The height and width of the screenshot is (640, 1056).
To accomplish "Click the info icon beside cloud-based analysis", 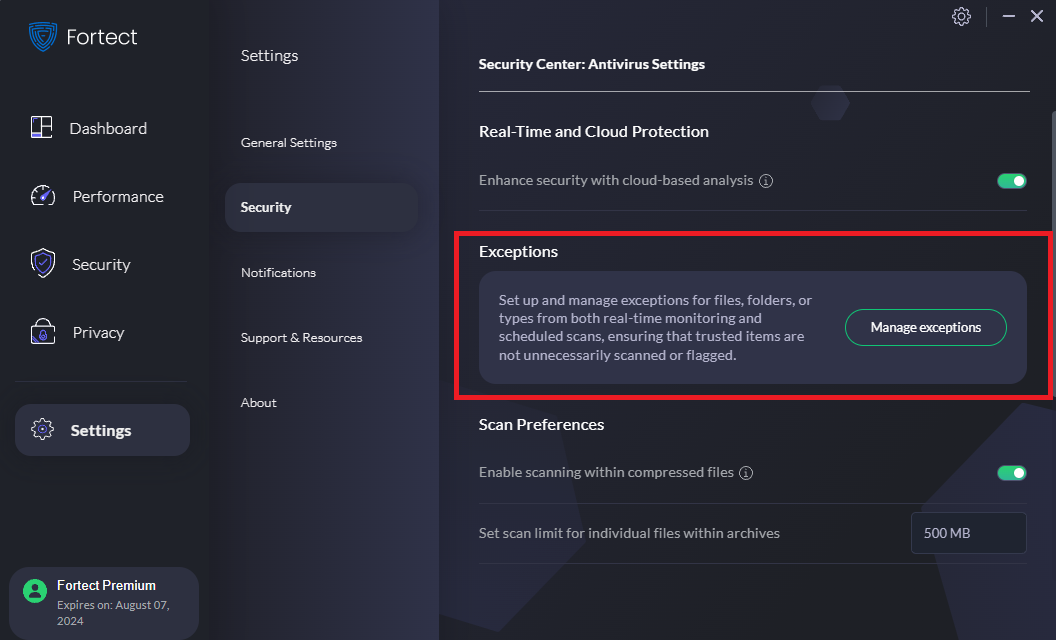I will pyautogui.click(x=766, y=181).
